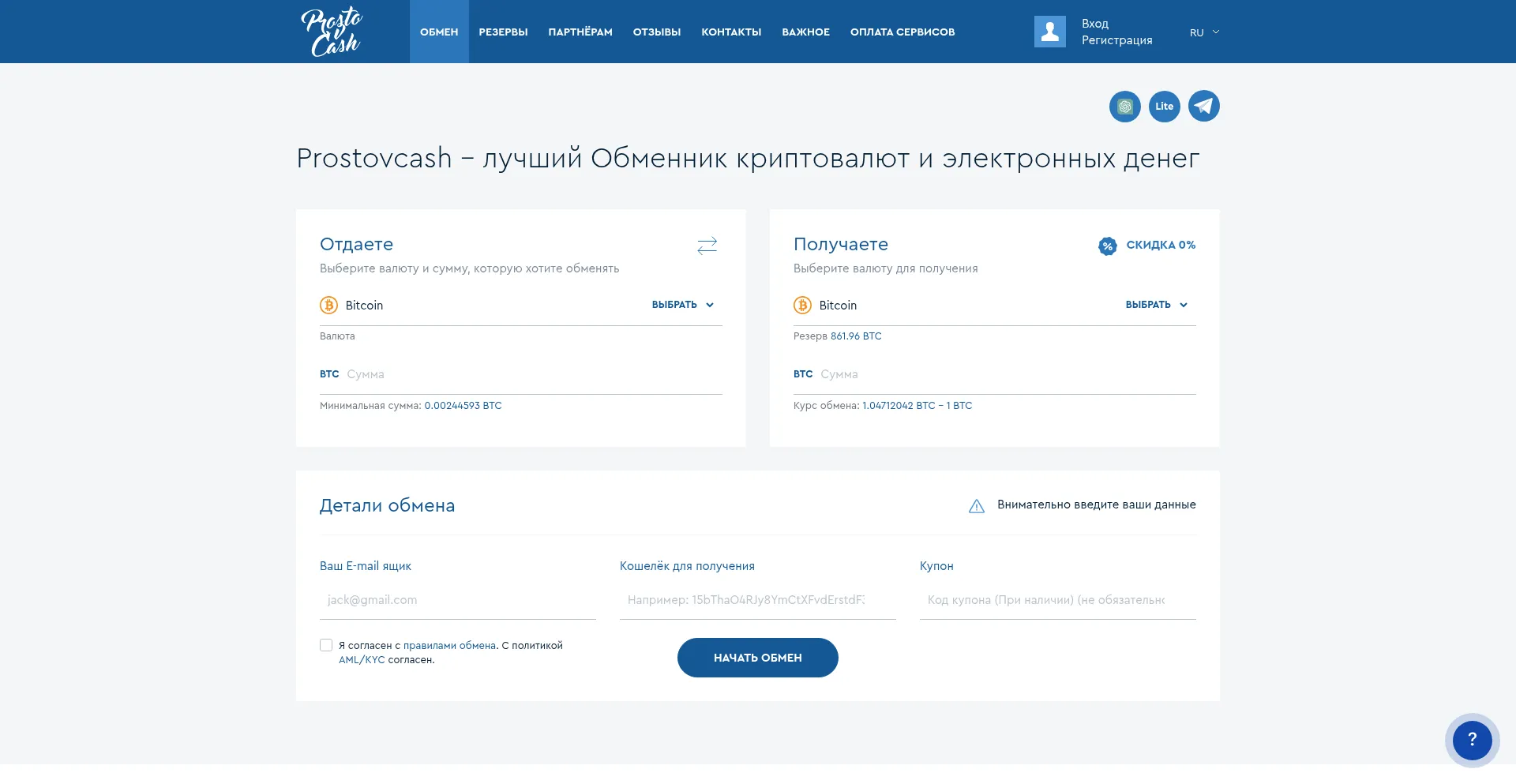Click the reserve value 861.96 BTC
Screen dimensions: 1516x784
(x=856, y=336)
